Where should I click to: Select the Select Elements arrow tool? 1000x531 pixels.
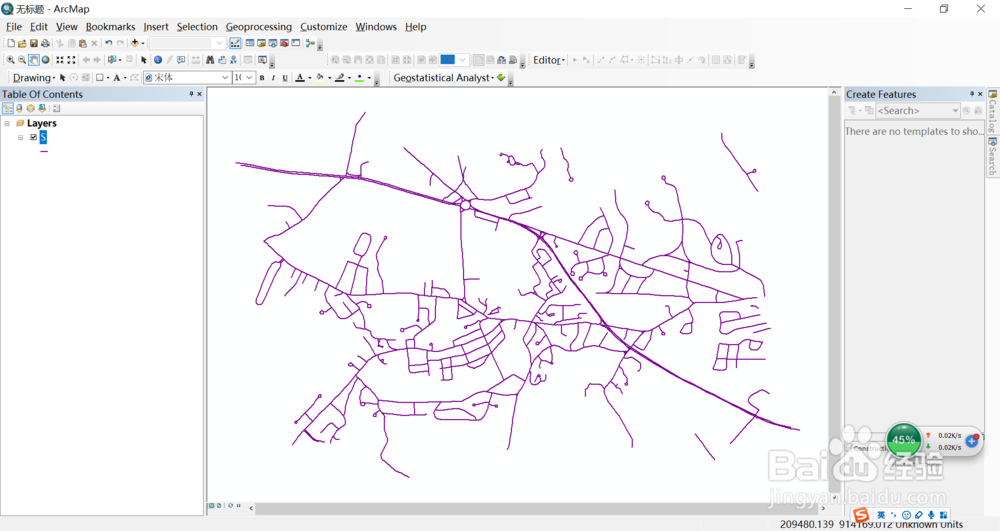click(x=143, y=60)
